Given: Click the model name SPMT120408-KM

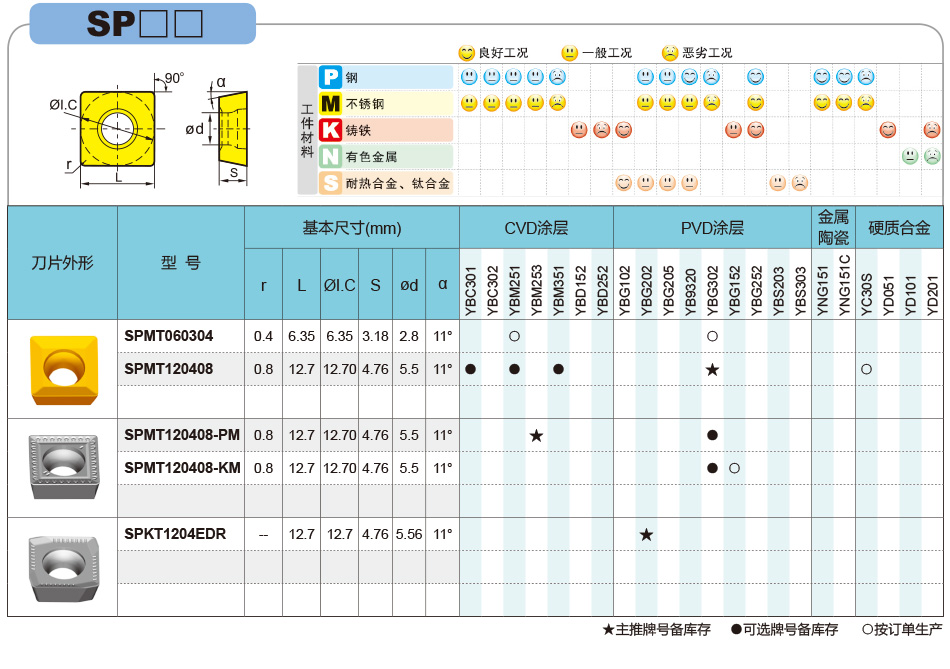Looking at the screenshot, I should point(182,468).
